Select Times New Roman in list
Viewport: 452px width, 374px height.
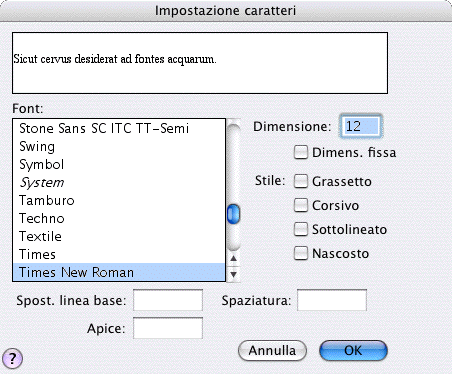click(x=119, y=272)
